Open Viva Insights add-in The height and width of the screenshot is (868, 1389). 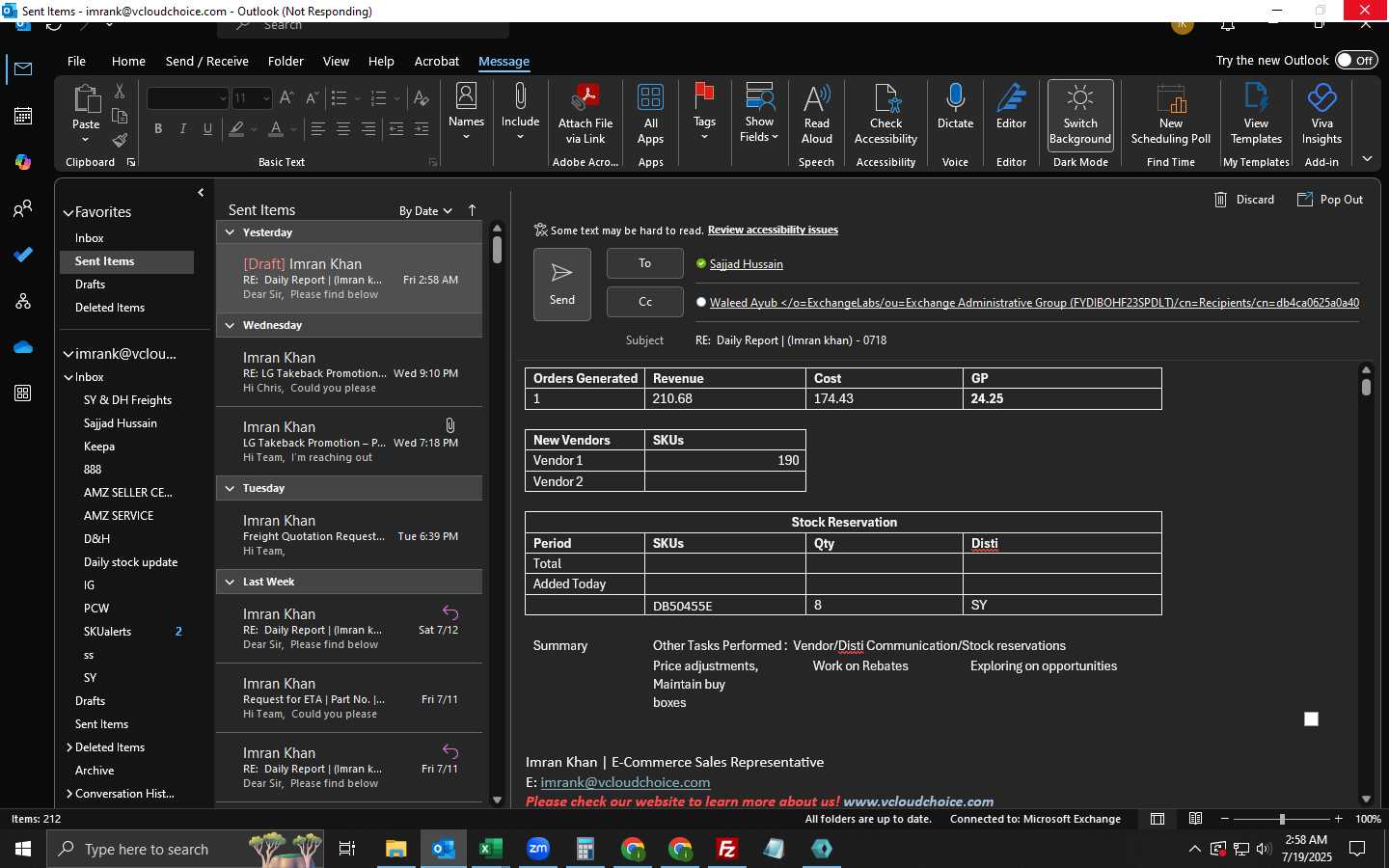1321,114
